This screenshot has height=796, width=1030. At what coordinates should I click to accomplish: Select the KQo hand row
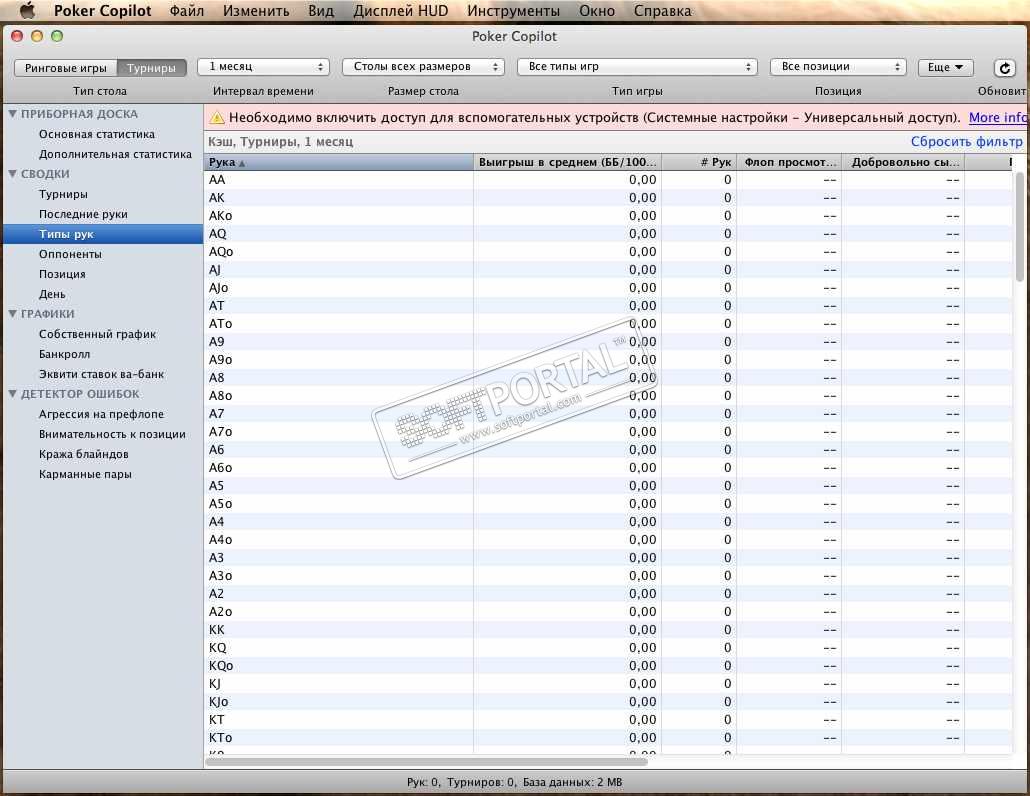(608, 665)
